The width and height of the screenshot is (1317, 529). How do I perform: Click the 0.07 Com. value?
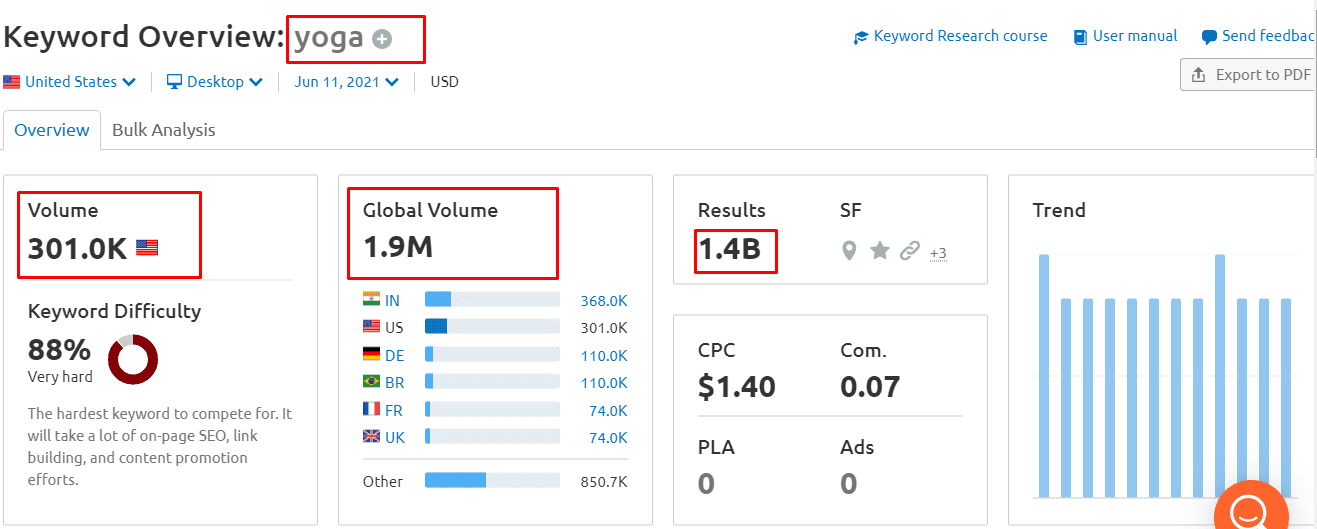point(870,386)
